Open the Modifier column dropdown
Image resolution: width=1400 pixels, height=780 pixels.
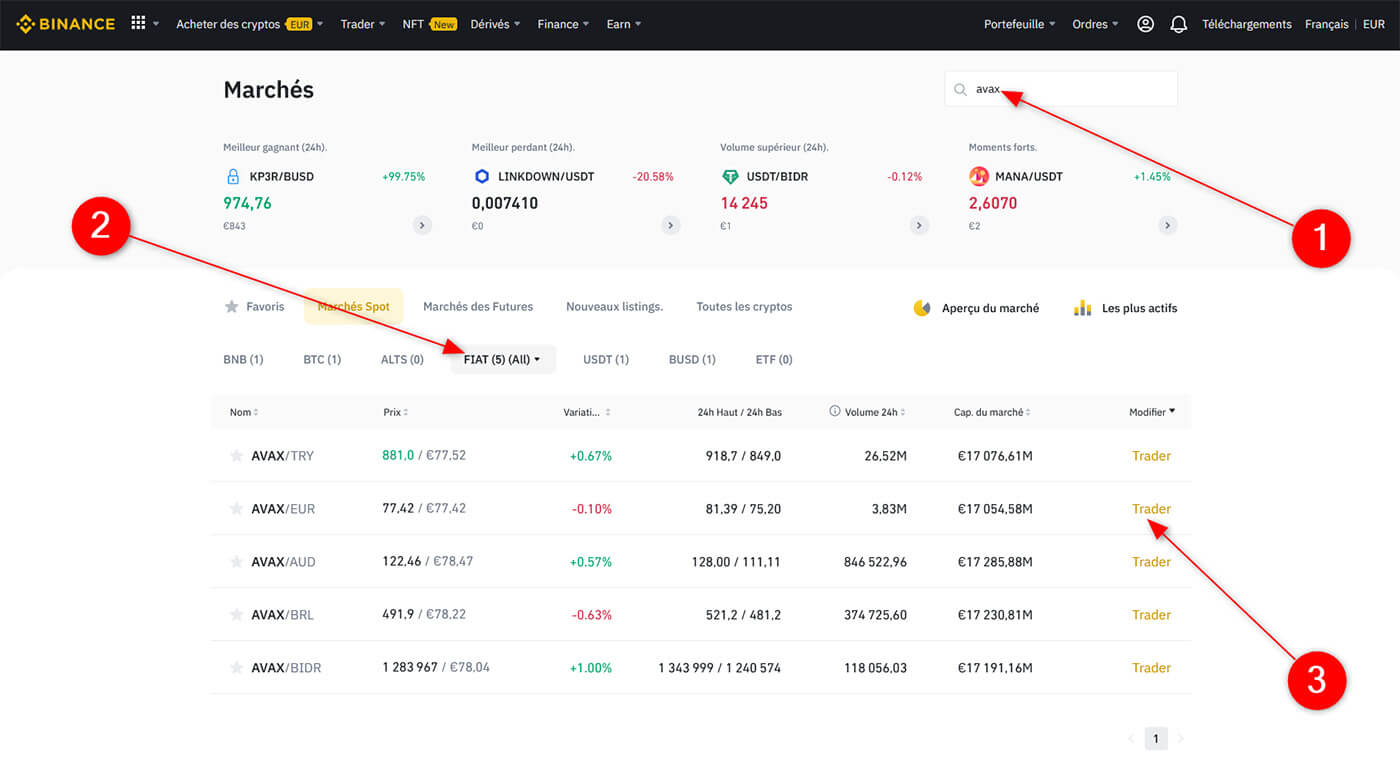click(x=1152, y=412)
